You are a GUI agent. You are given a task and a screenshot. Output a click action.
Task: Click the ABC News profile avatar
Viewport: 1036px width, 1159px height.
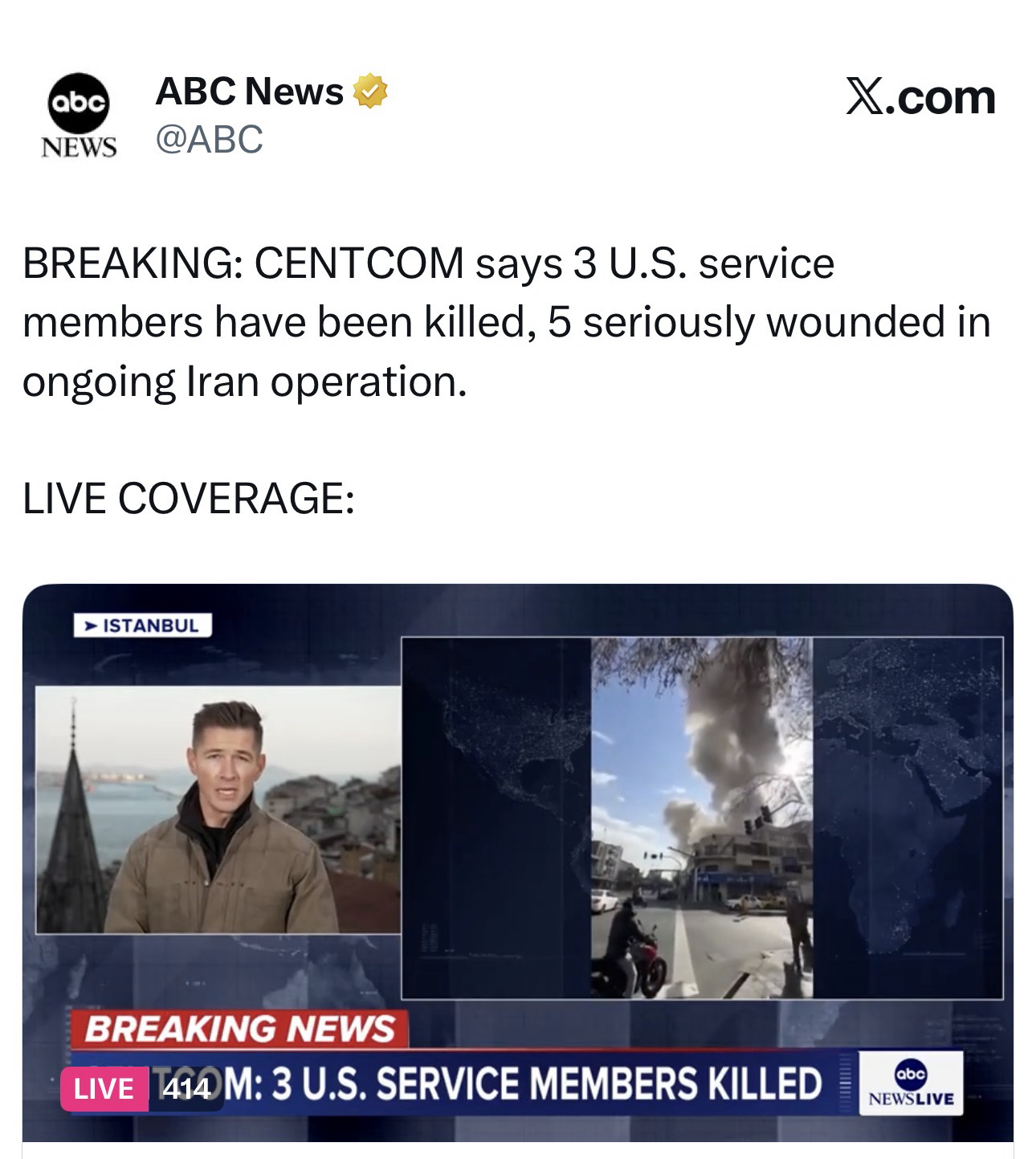pos(79,116)
